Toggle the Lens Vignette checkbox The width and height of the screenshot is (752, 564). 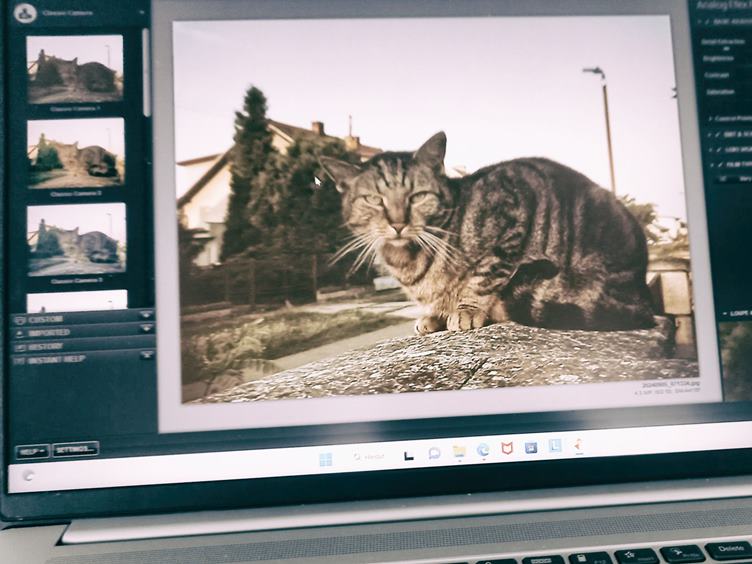click(719, 150)
